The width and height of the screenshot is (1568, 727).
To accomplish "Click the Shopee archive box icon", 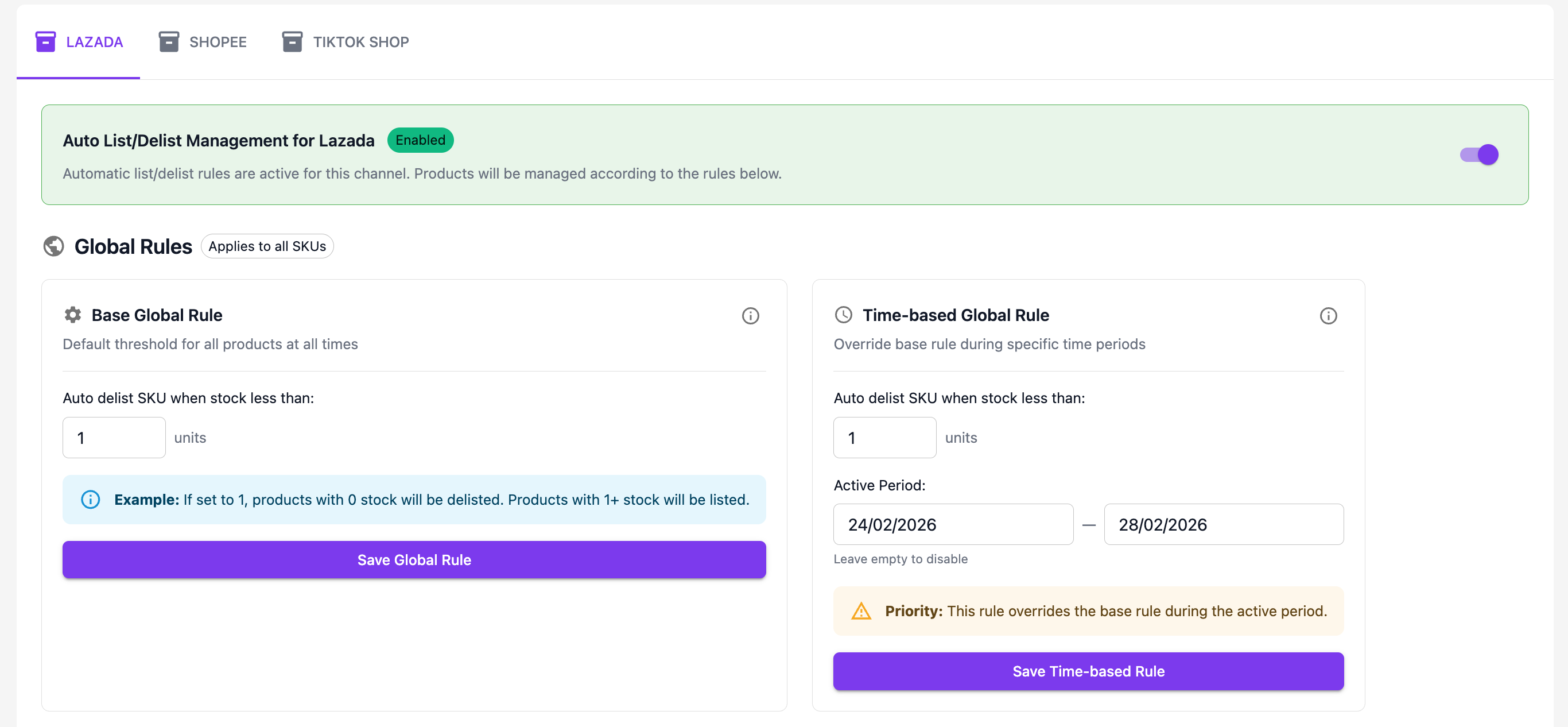I will [x=169, y=41].
